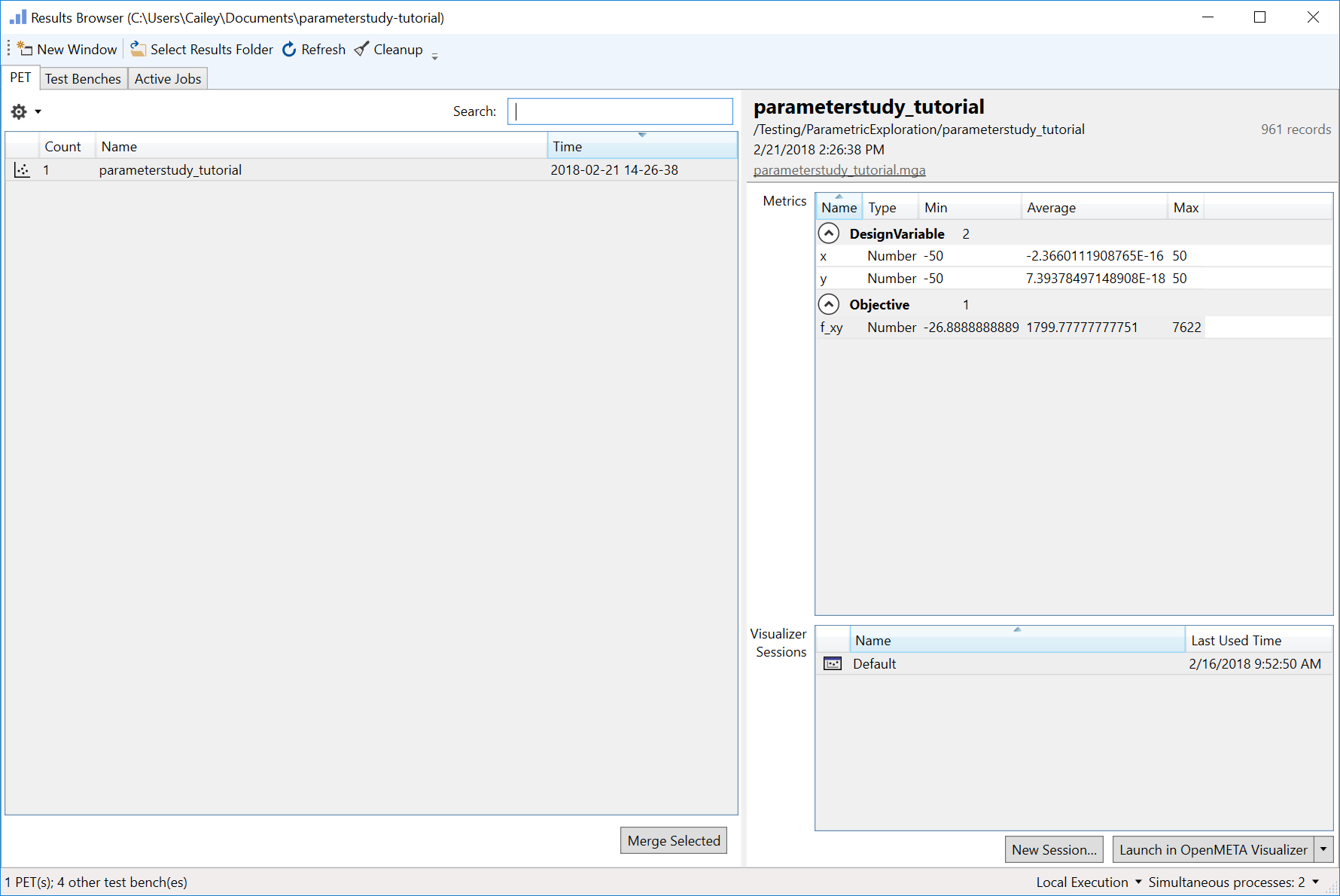Click the scatter plot icon for parameterstudy_tutorial row
Image resolution: width=1340 pixels, height=896 pixels.
[22, 170]
